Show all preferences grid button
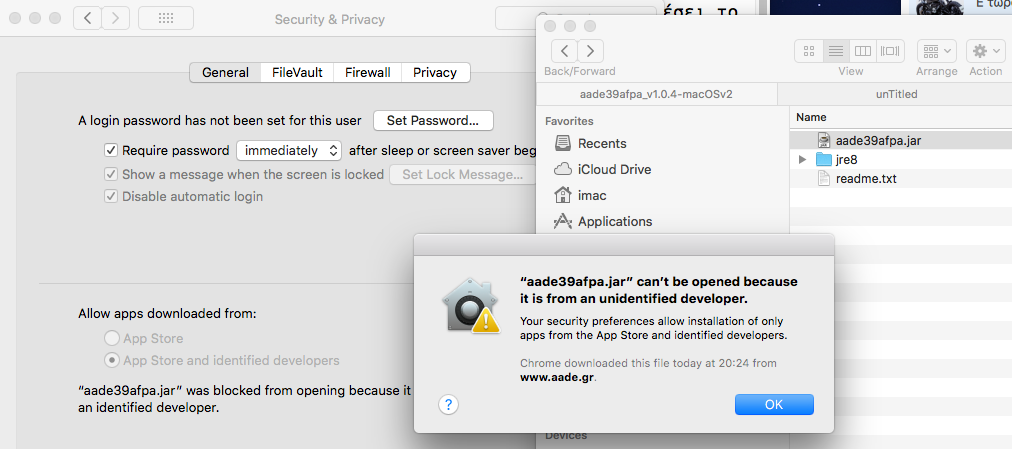 point(166,18)
